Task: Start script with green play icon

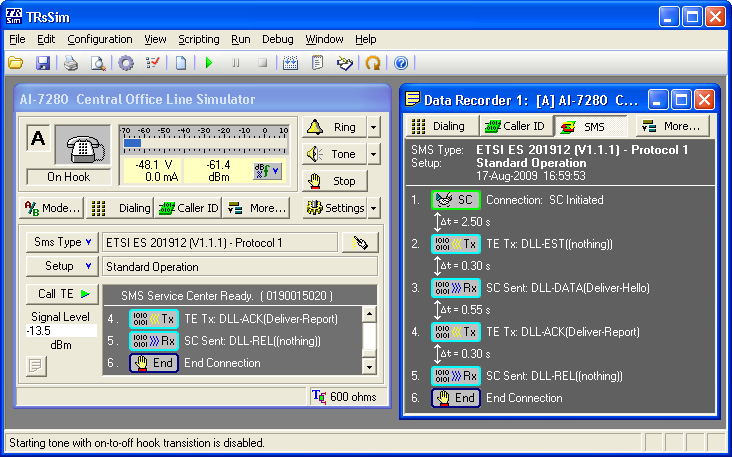Action: coord(209,63)
